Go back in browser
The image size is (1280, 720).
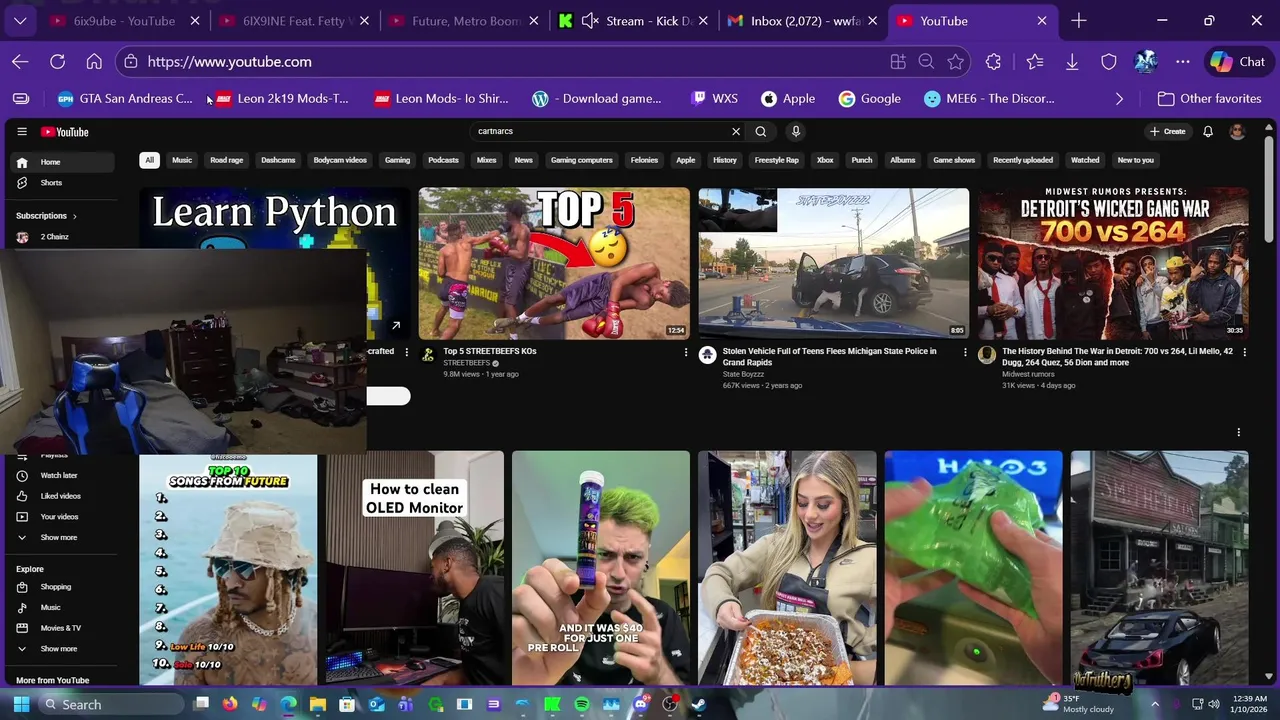point(20,62)
